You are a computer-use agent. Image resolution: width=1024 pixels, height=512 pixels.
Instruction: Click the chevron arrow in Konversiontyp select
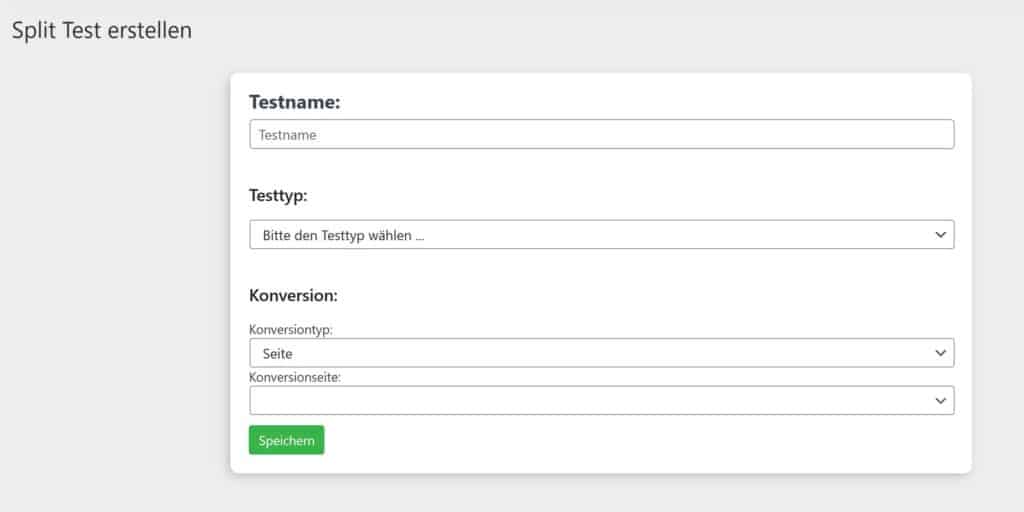[x=940, y=353]
